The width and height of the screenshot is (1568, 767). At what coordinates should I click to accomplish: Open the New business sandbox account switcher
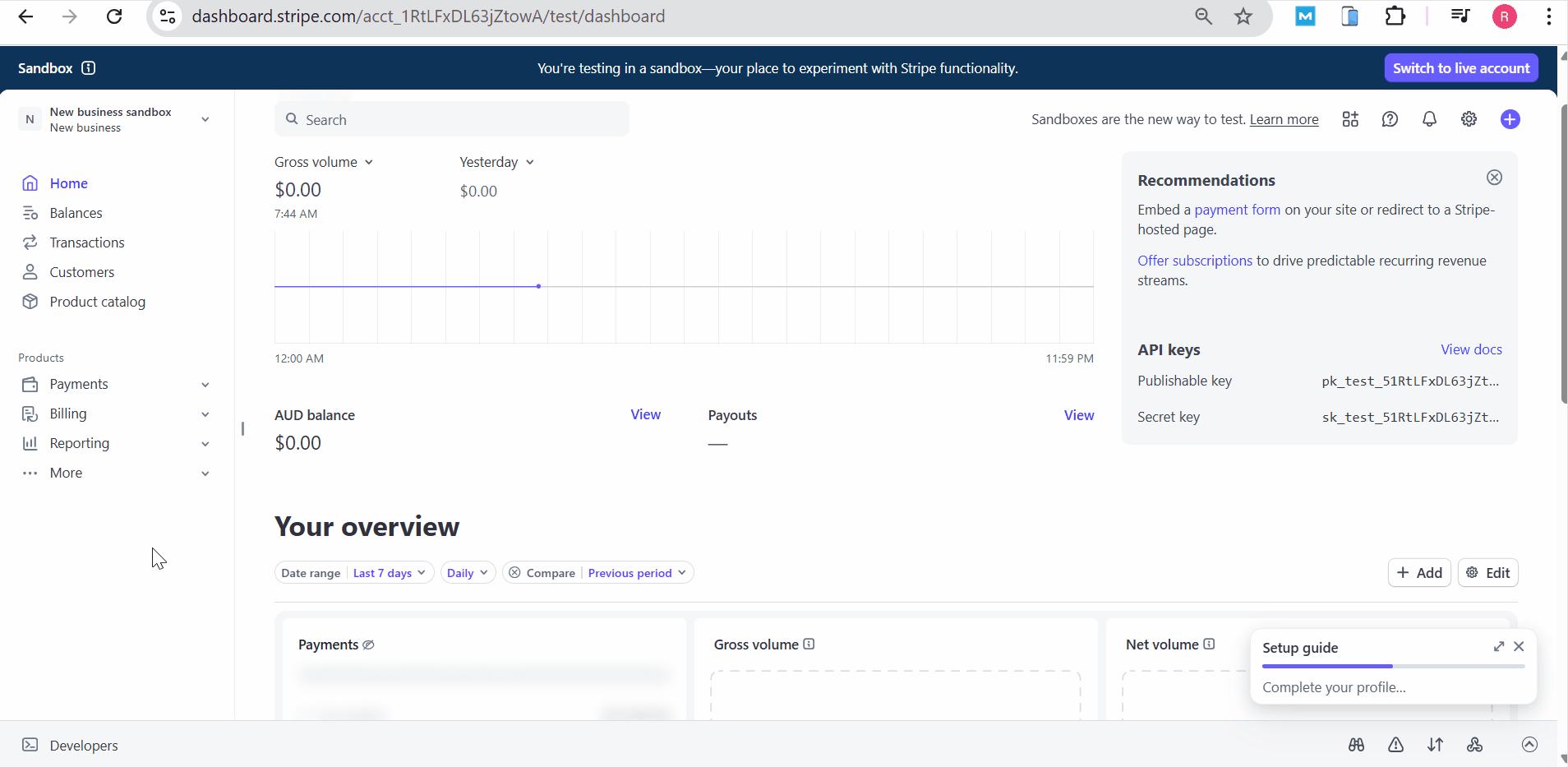115,119
